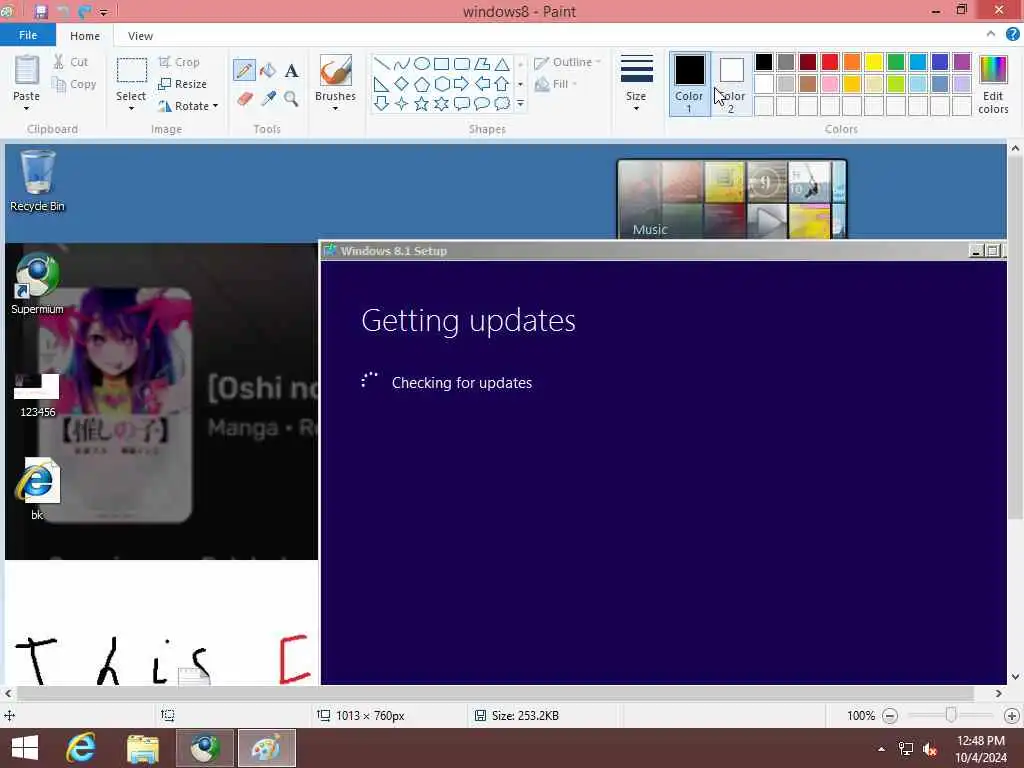Image resolution: width=1024 pixels, height=768 pixels.
Task: Click the Save icon in title bar
Action: [40, 11]
